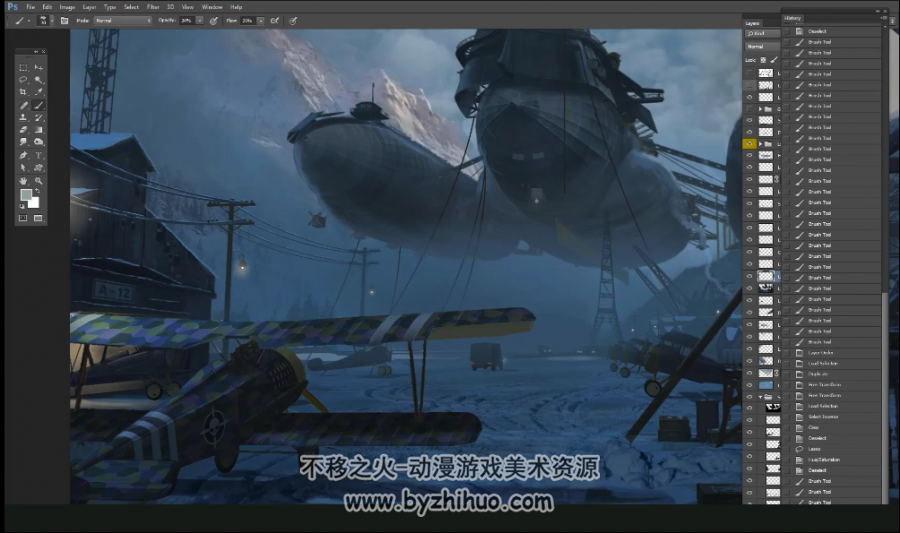This screenshot has height=533, width=900.
Task: Click the foreground color swatch
Action: pyautogui.click(x=26, y=195)
